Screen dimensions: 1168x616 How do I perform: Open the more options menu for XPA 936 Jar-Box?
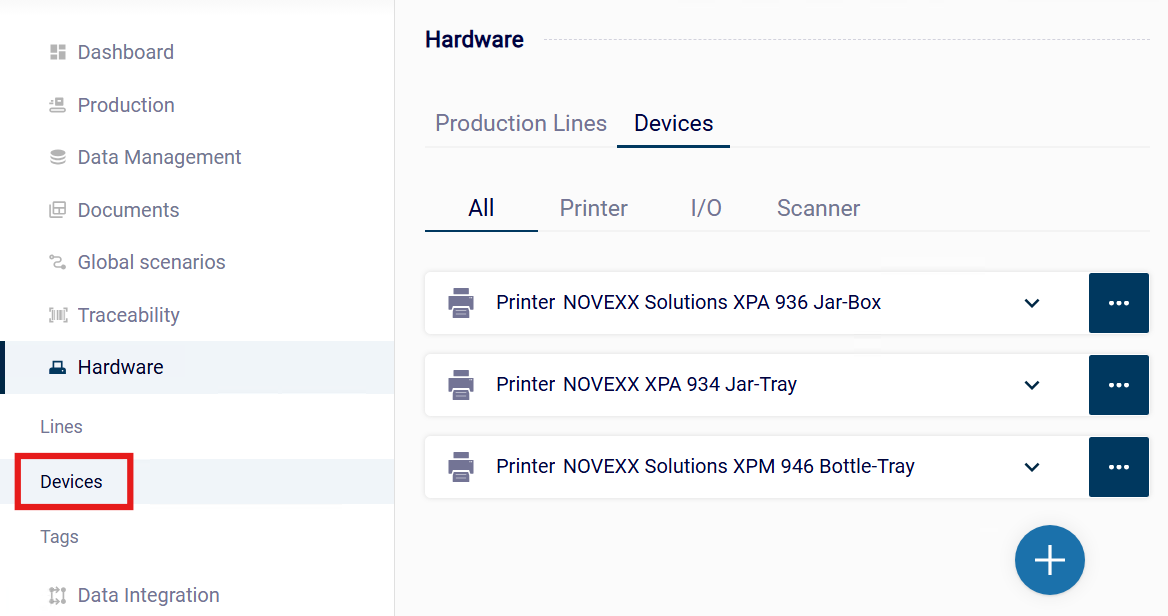point(1119,303)
